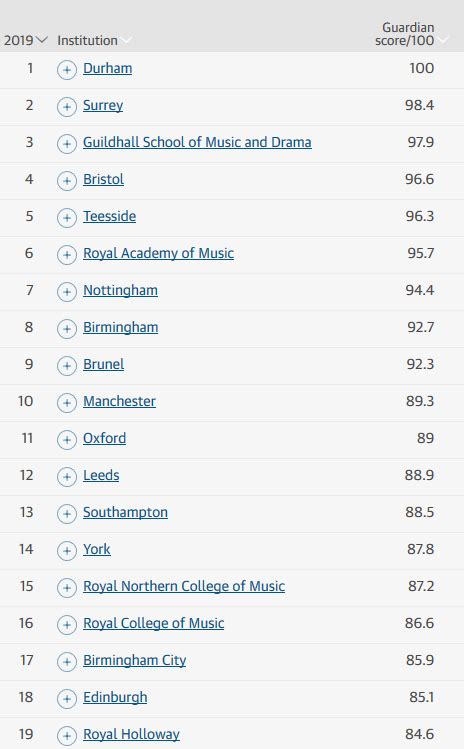Image resolution: width=464 pixels, height=749 pixels.
Task: Open the Edinburgh university link
Action: [x=115, y=697]
